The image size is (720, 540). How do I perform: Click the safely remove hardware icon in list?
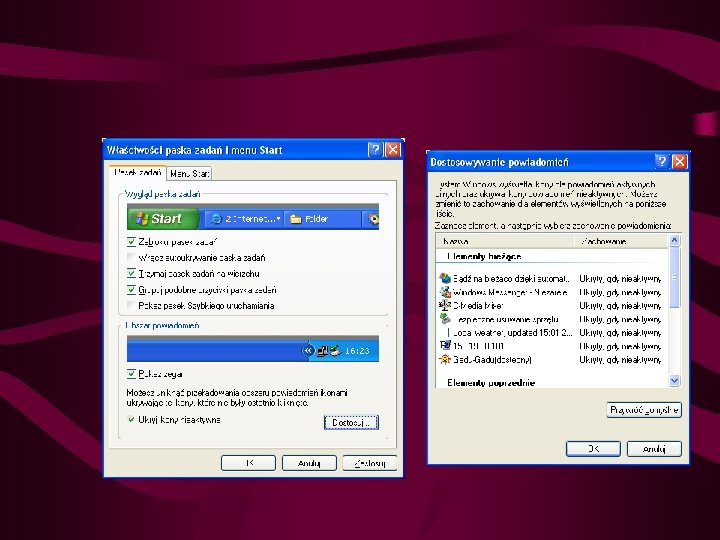coord(445,319)
